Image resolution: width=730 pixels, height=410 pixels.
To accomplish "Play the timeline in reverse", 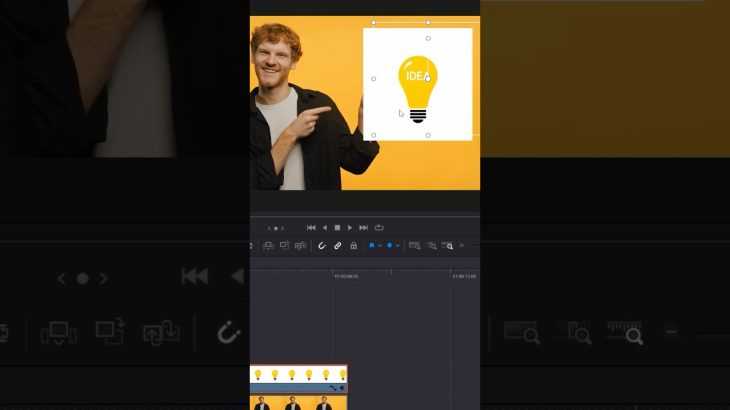I will 324,228.
